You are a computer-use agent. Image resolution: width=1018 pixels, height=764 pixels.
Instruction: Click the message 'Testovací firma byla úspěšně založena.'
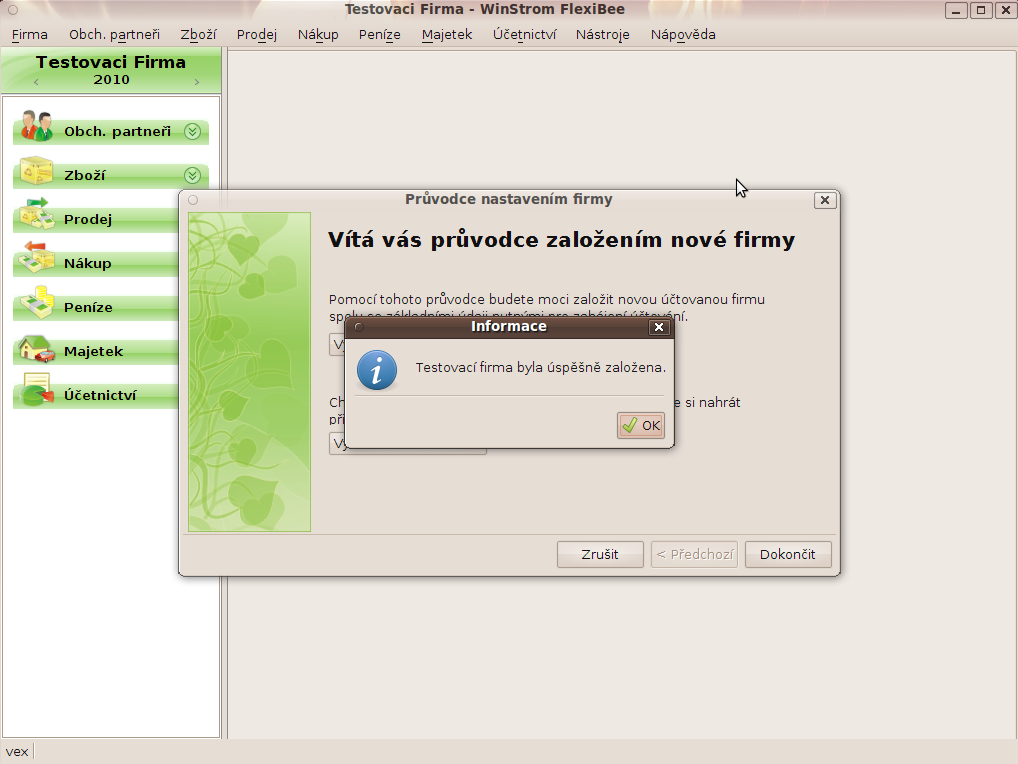541,367
